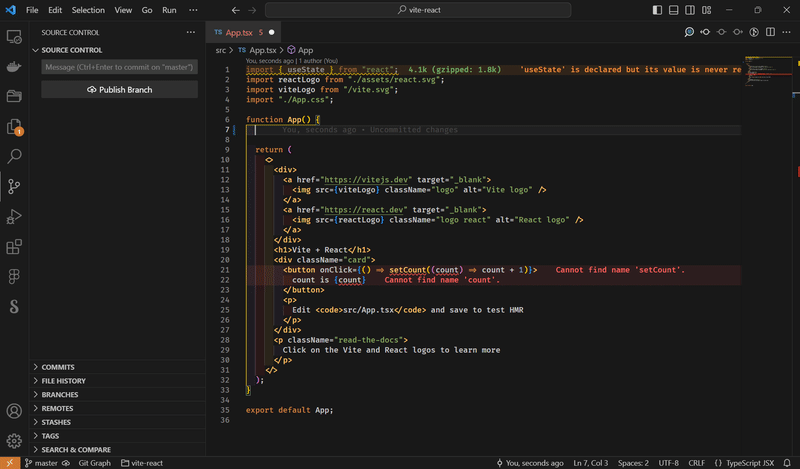Toggle the primary side bar visibility
Viewport: 800px width, 469px height.
(657, 10)
